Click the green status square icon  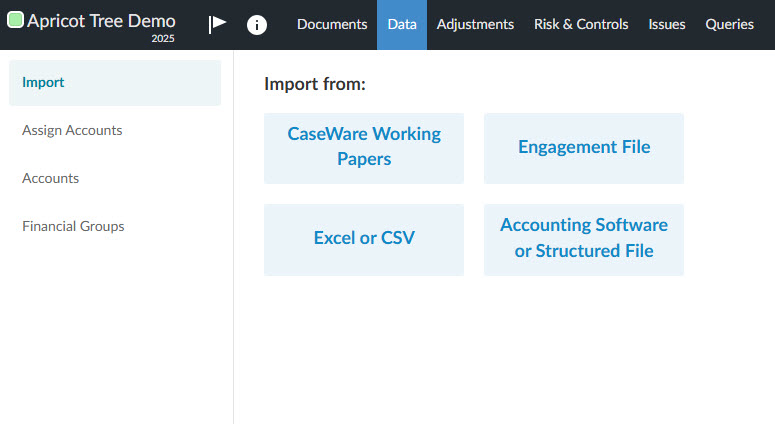[x=15, y=20]
